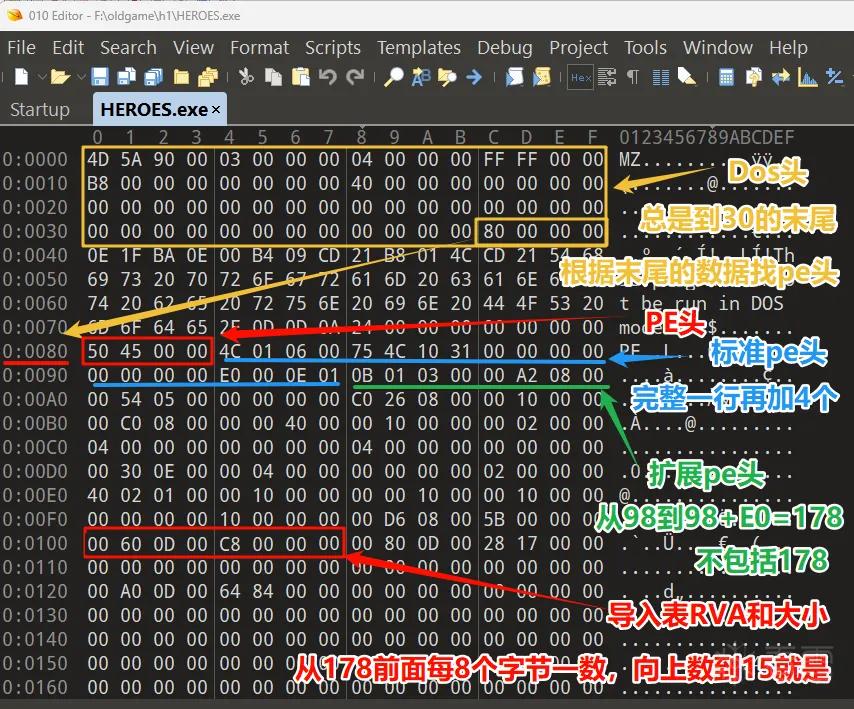
Task: Click the Histogram chart icon
Action: [x=807, y=77]
